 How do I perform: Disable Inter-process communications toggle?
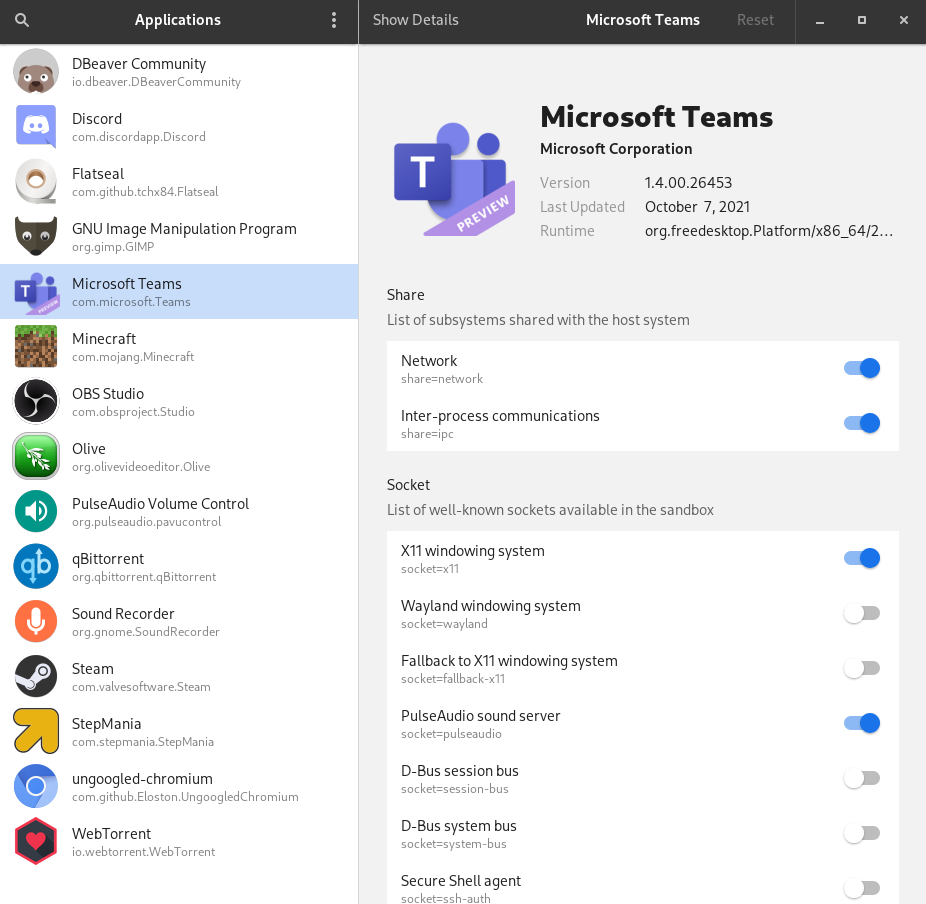(862, 423)
